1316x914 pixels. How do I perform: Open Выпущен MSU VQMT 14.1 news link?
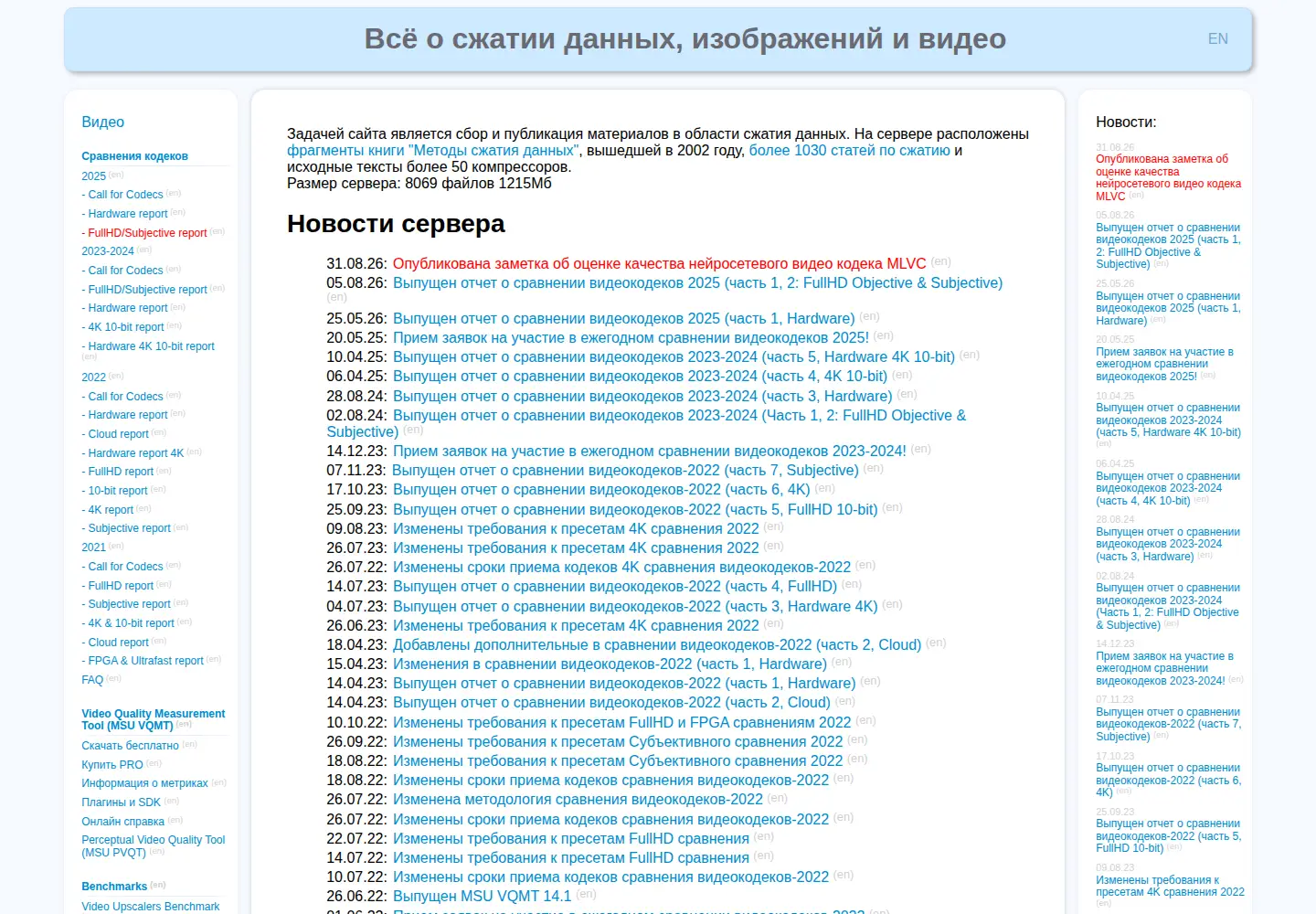[x=482, y=897]
